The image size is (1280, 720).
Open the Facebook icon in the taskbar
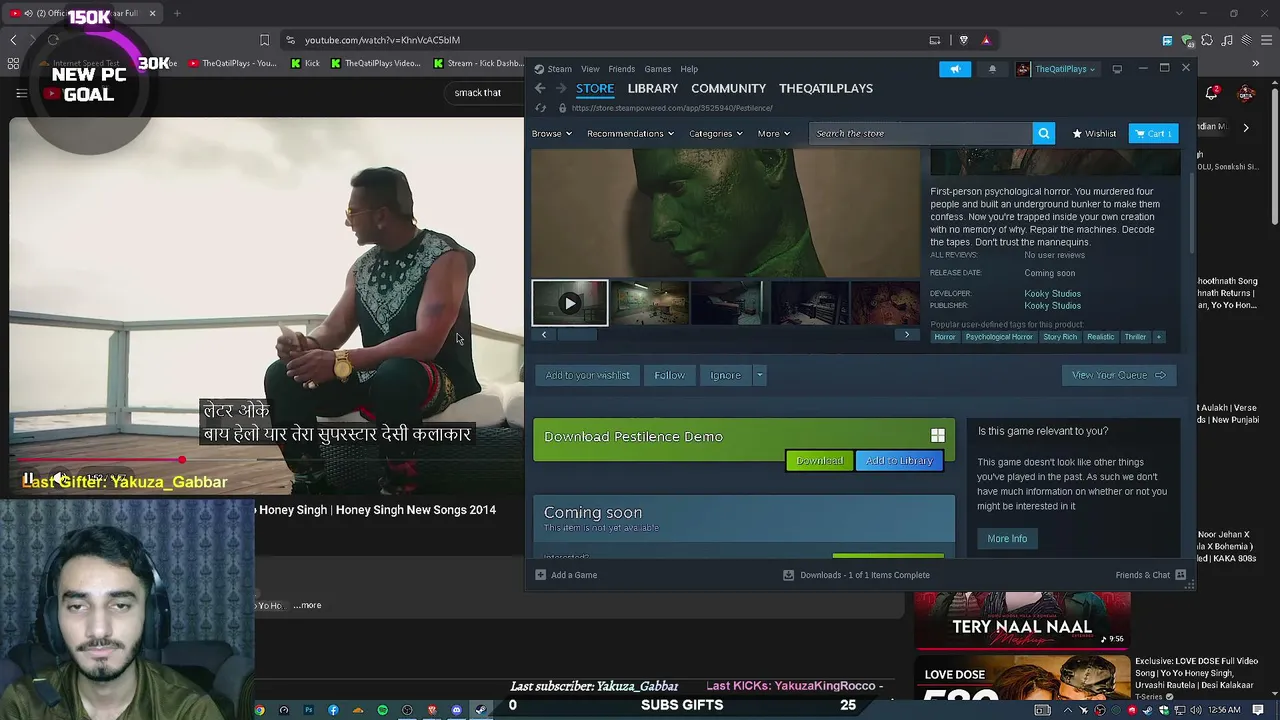pos(333,711)
